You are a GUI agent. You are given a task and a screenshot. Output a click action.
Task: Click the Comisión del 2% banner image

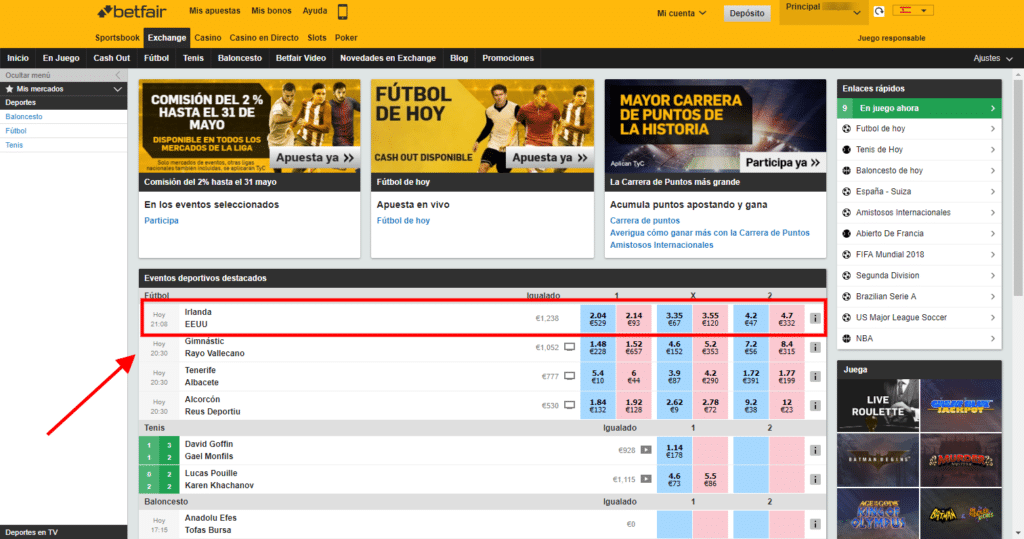[249, 126]
